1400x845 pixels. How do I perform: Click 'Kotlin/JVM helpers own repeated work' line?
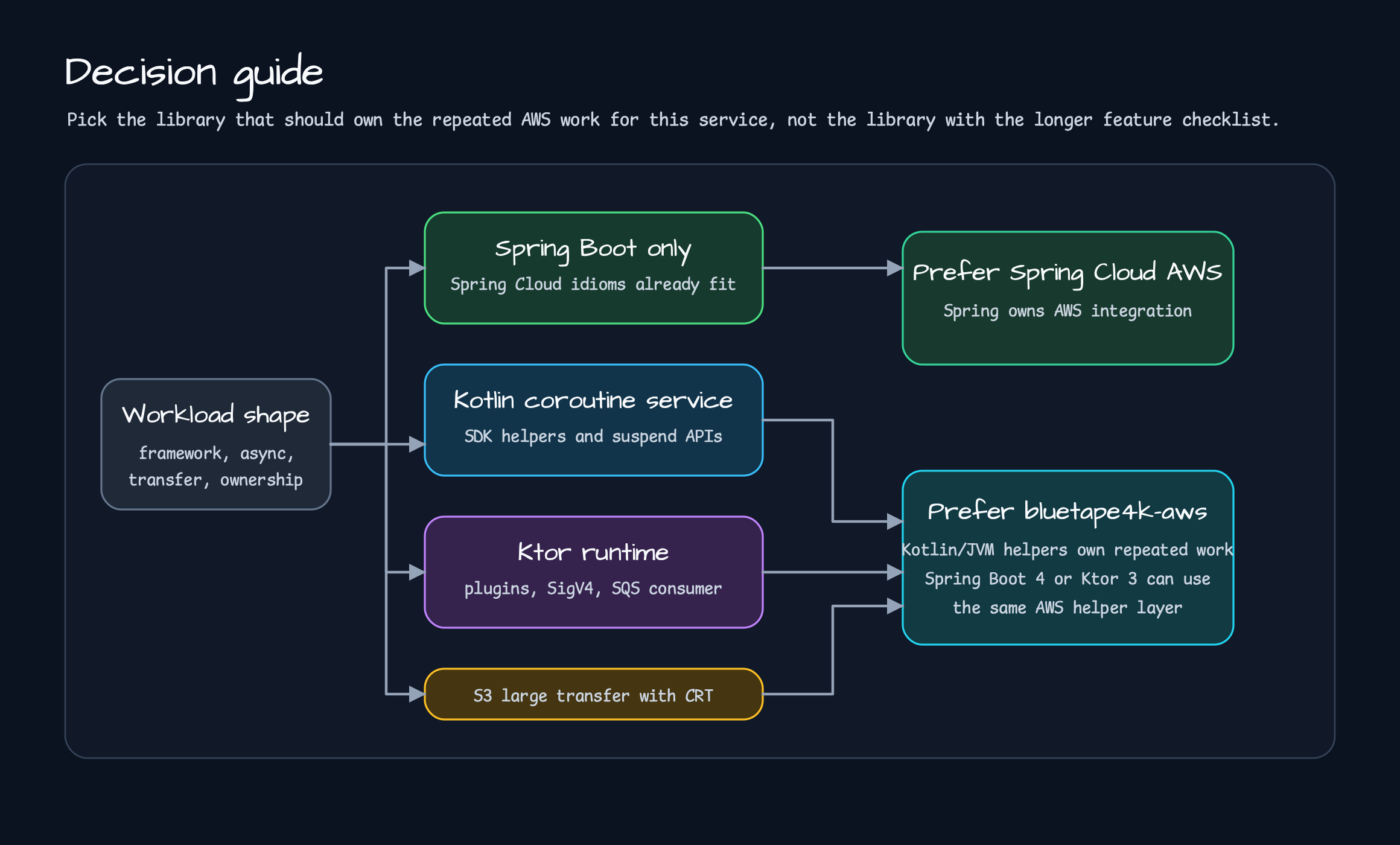point(1067,550)
